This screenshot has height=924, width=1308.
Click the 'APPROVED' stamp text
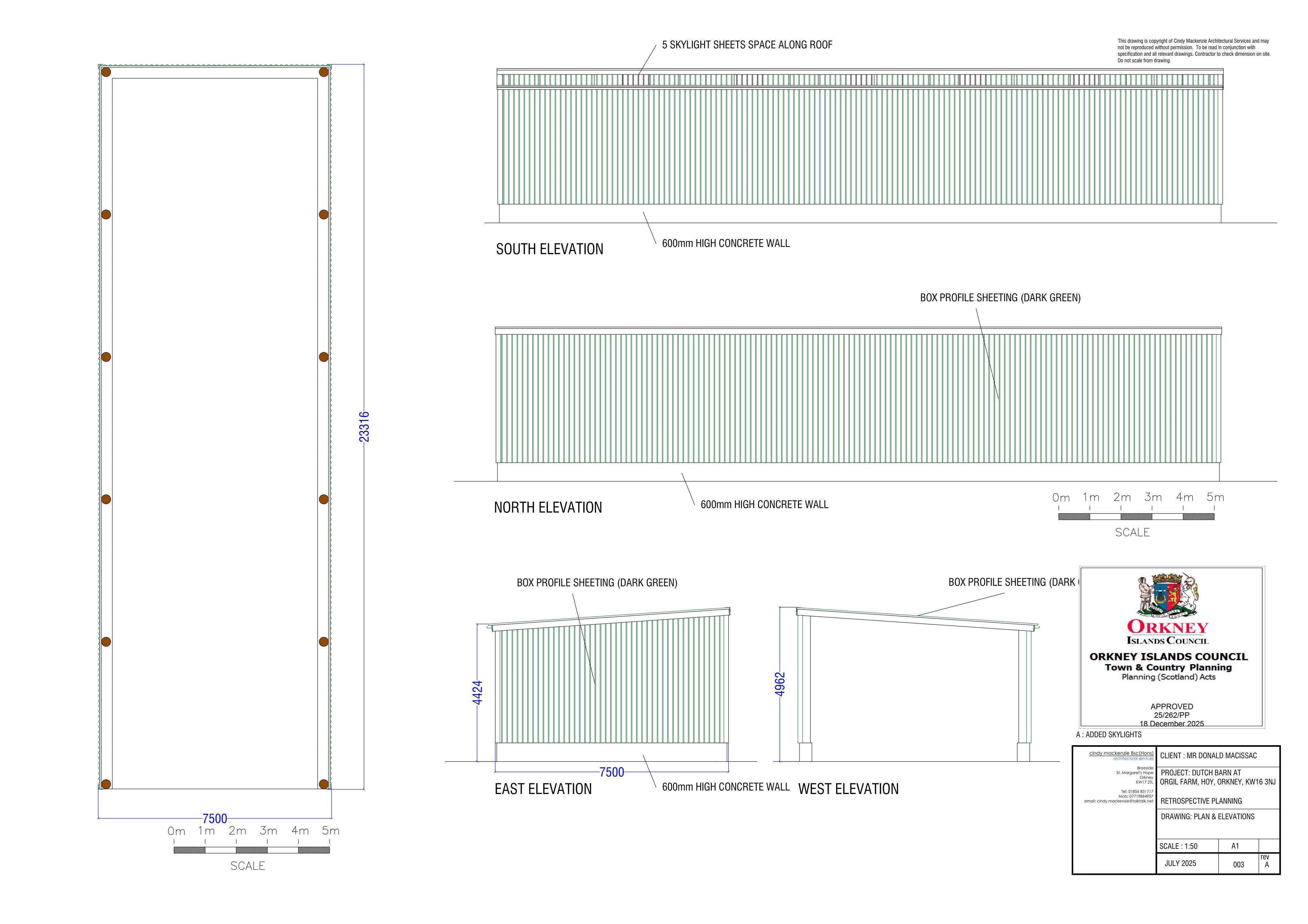(1172, 707)
